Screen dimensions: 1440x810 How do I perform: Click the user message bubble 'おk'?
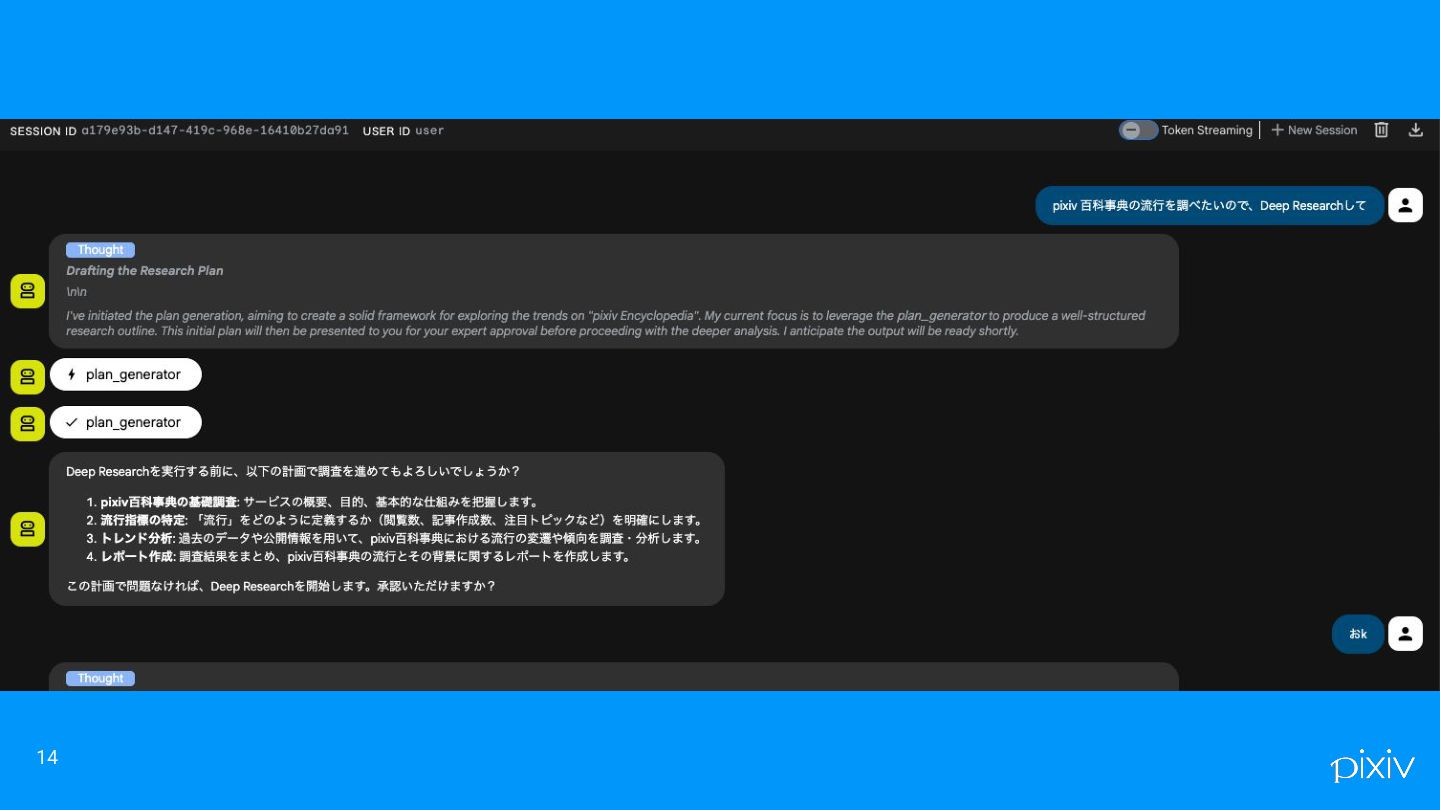1358,634
